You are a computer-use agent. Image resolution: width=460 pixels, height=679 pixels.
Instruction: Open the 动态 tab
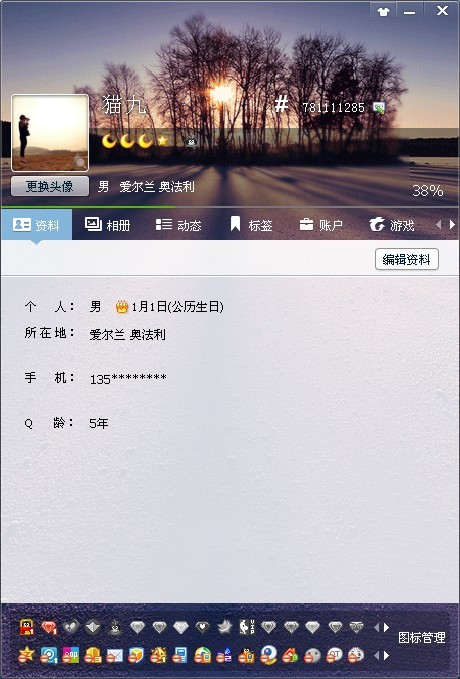[178, 225]
